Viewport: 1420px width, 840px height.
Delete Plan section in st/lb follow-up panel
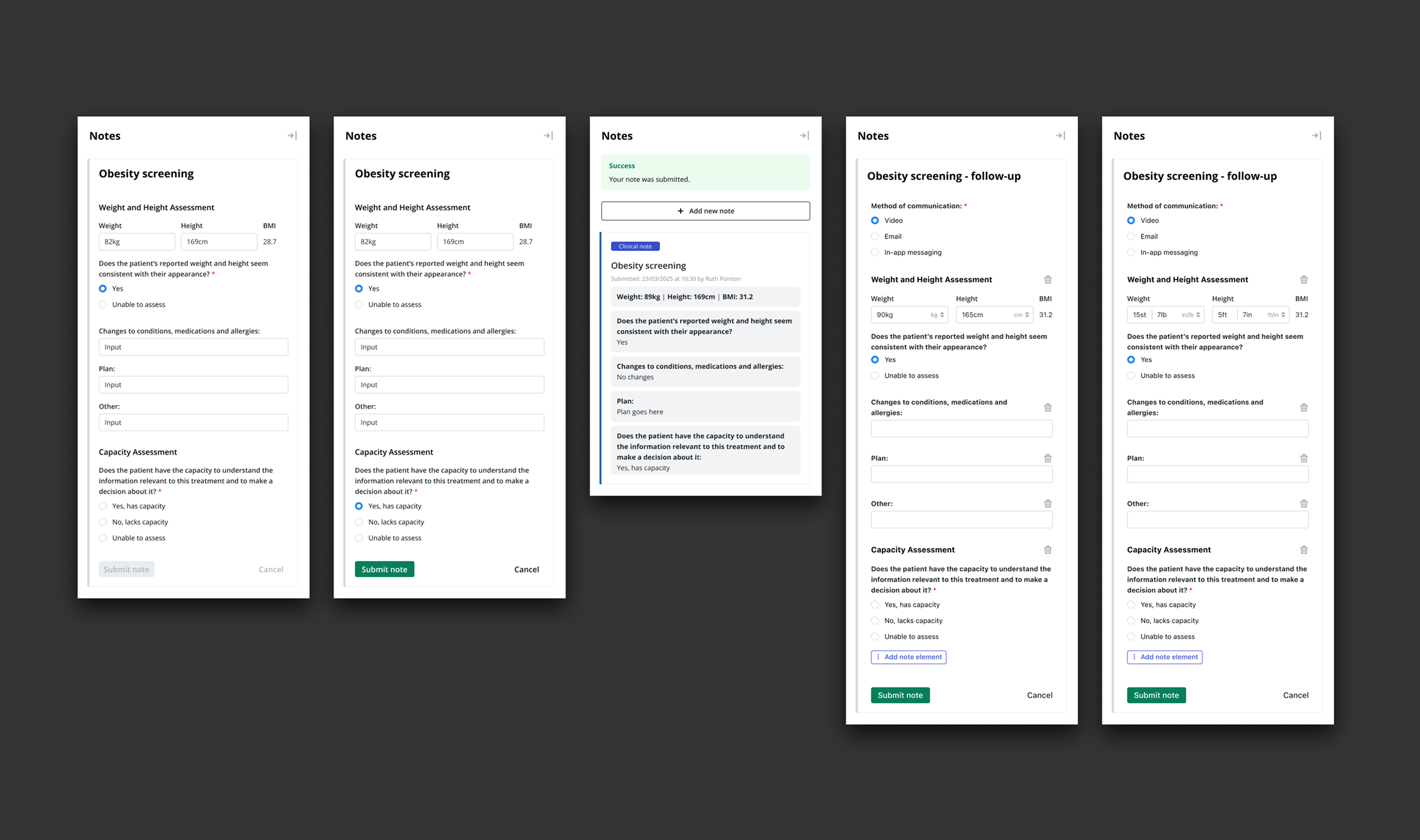(1304, 458)
